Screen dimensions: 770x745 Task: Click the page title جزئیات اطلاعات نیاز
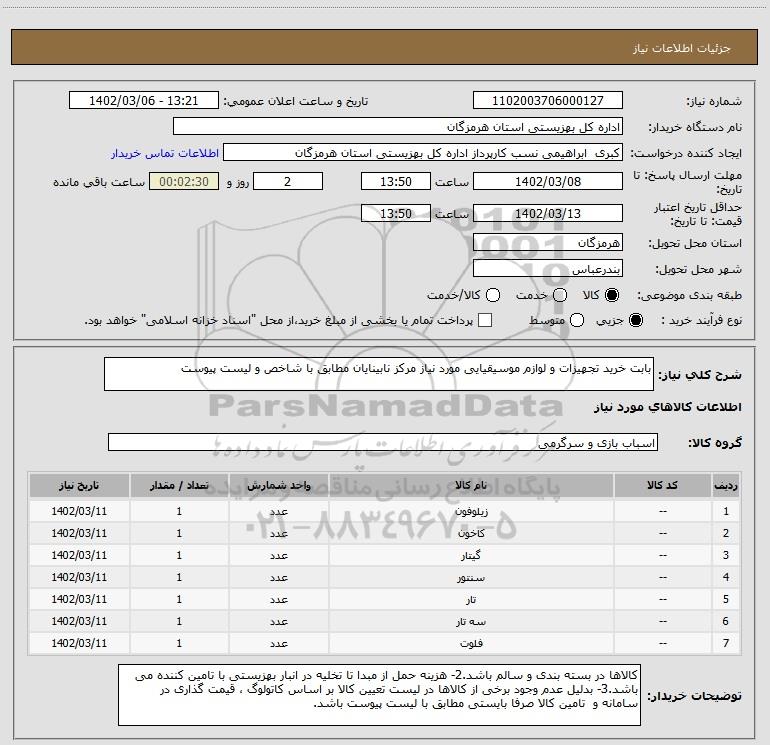coord(682,48)
